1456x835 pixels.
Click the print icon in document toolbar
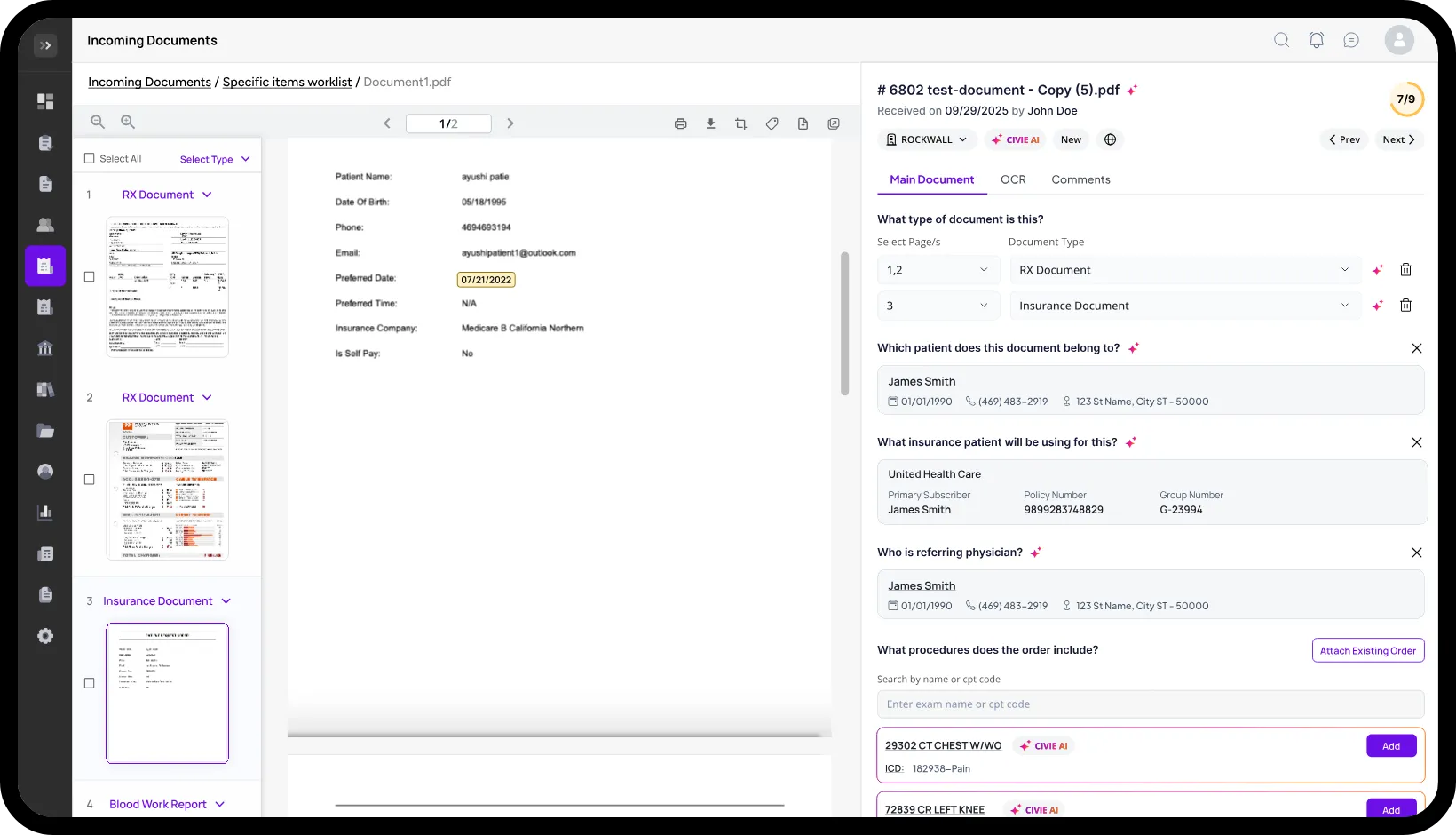coord(680,123)
